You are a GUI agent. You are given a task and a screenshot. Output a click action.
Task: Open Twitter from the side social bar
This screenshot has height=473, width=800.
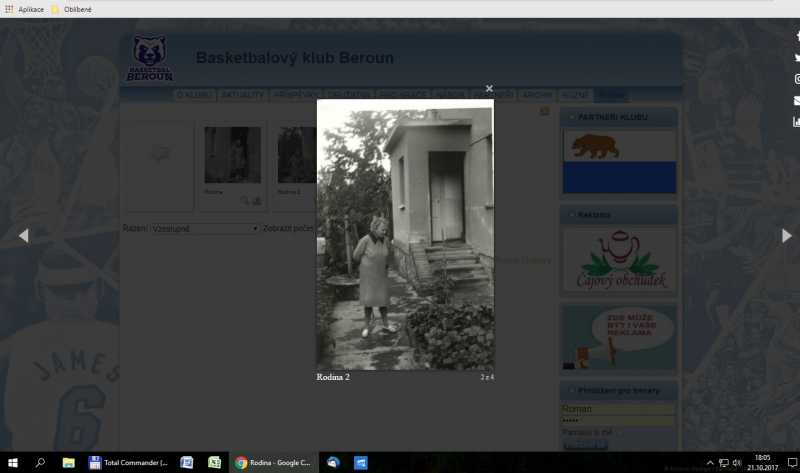point(797,58)
